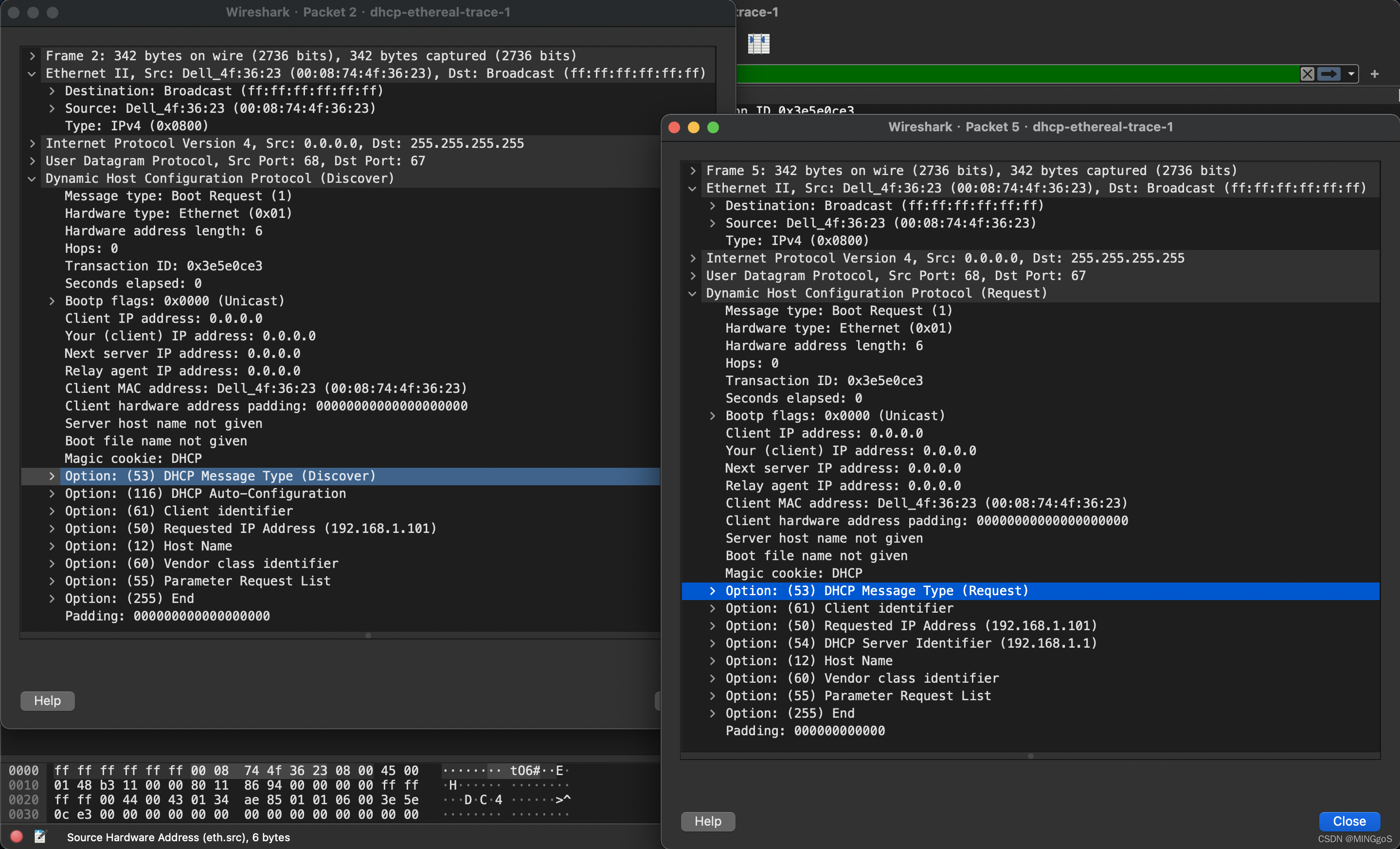Click the column layout icon in main toolbar

(758, 43)
